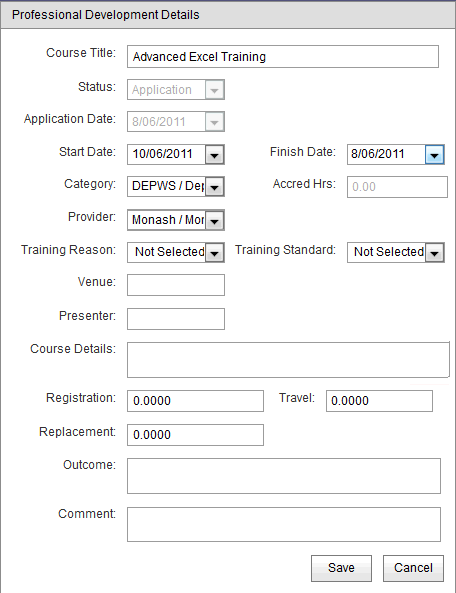Expand the Provider dropdown arrow
This screenshot has width=456, height=593.
pos(214,220)
